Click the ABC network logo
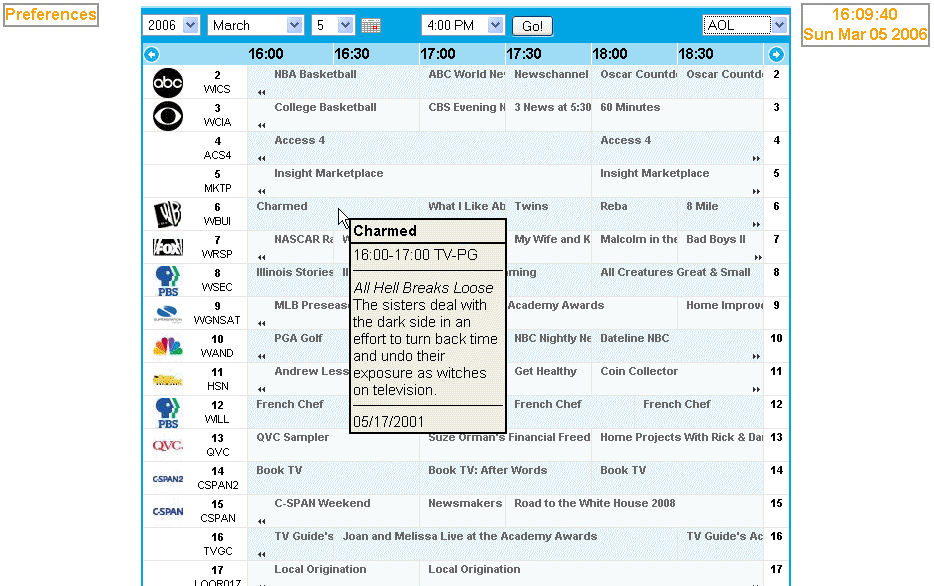Screen dimensions: 934x586 [168, 82]
